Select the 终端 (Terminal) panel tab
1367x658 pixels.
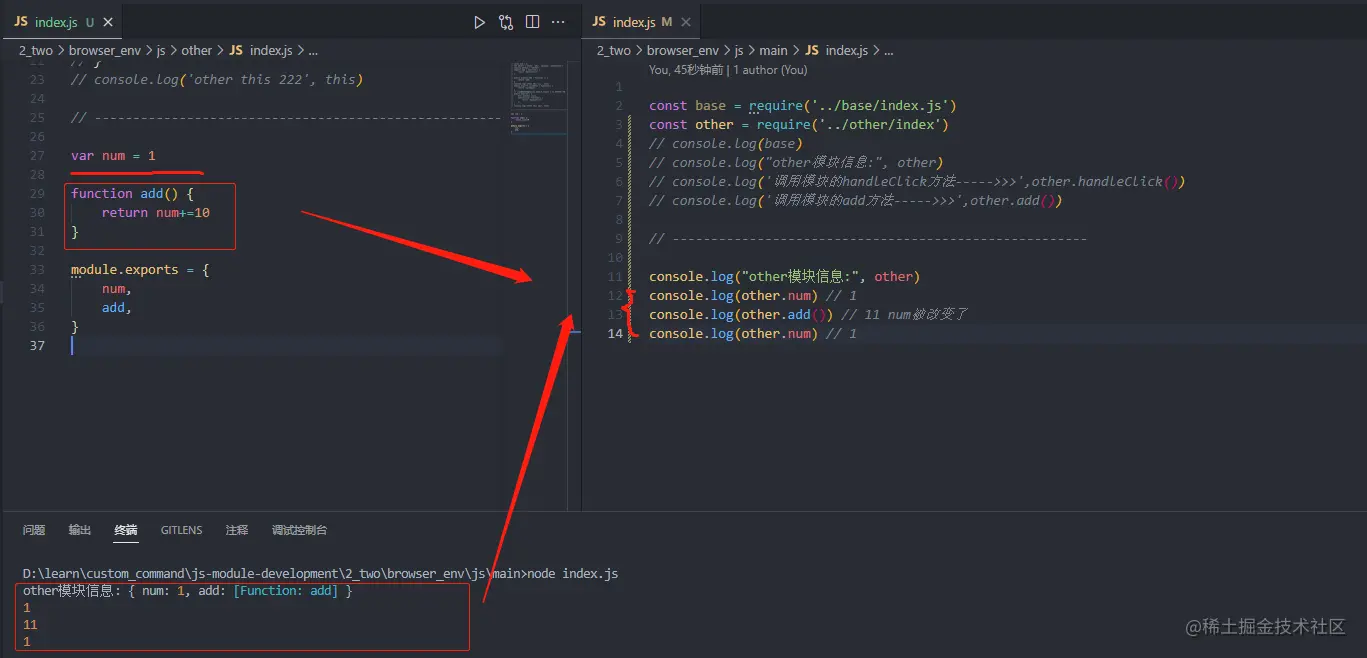[x=126, y=530]
